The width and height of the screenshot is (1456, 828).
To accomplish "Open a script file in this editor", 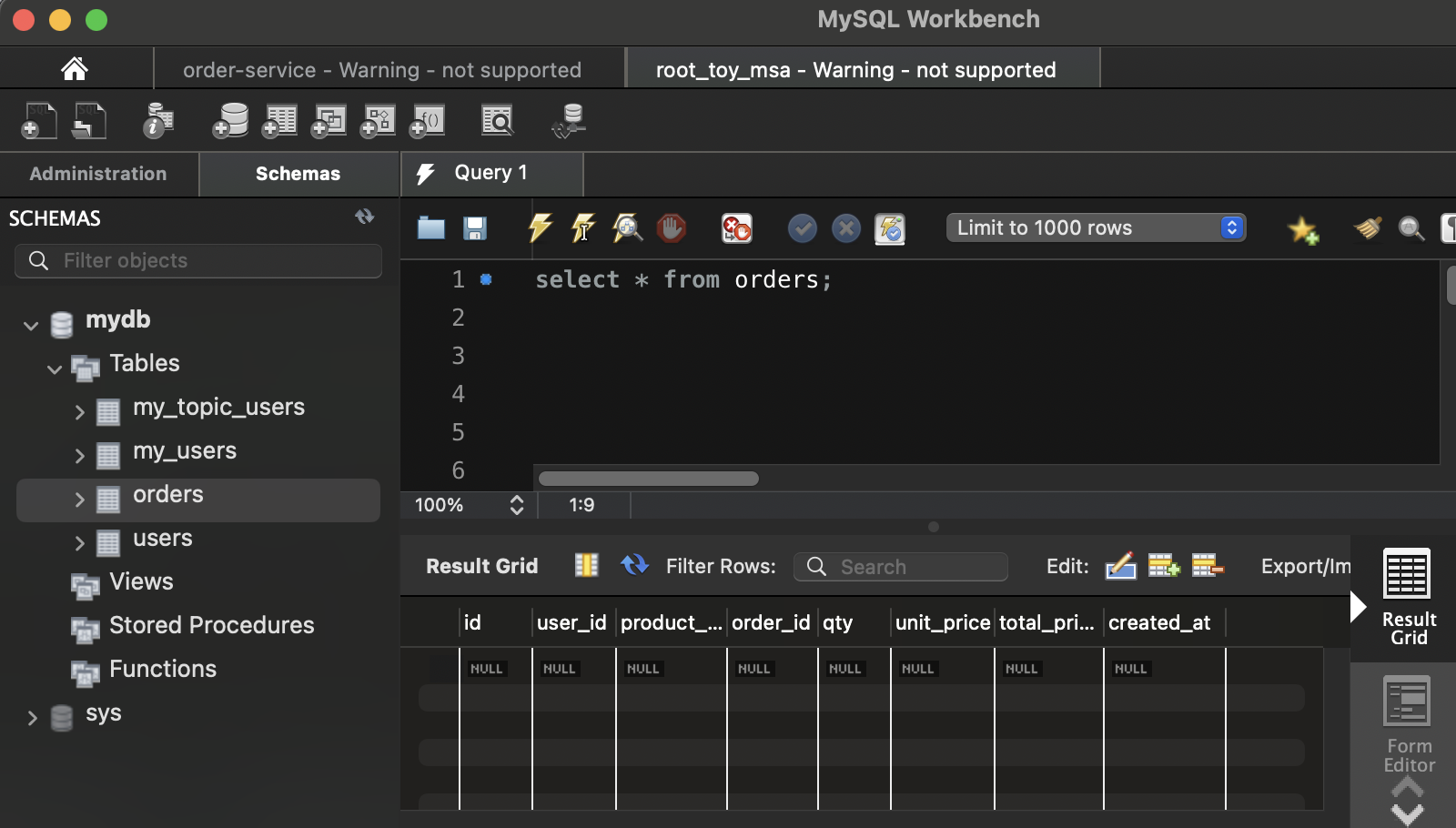I will [x=431, y=227].
